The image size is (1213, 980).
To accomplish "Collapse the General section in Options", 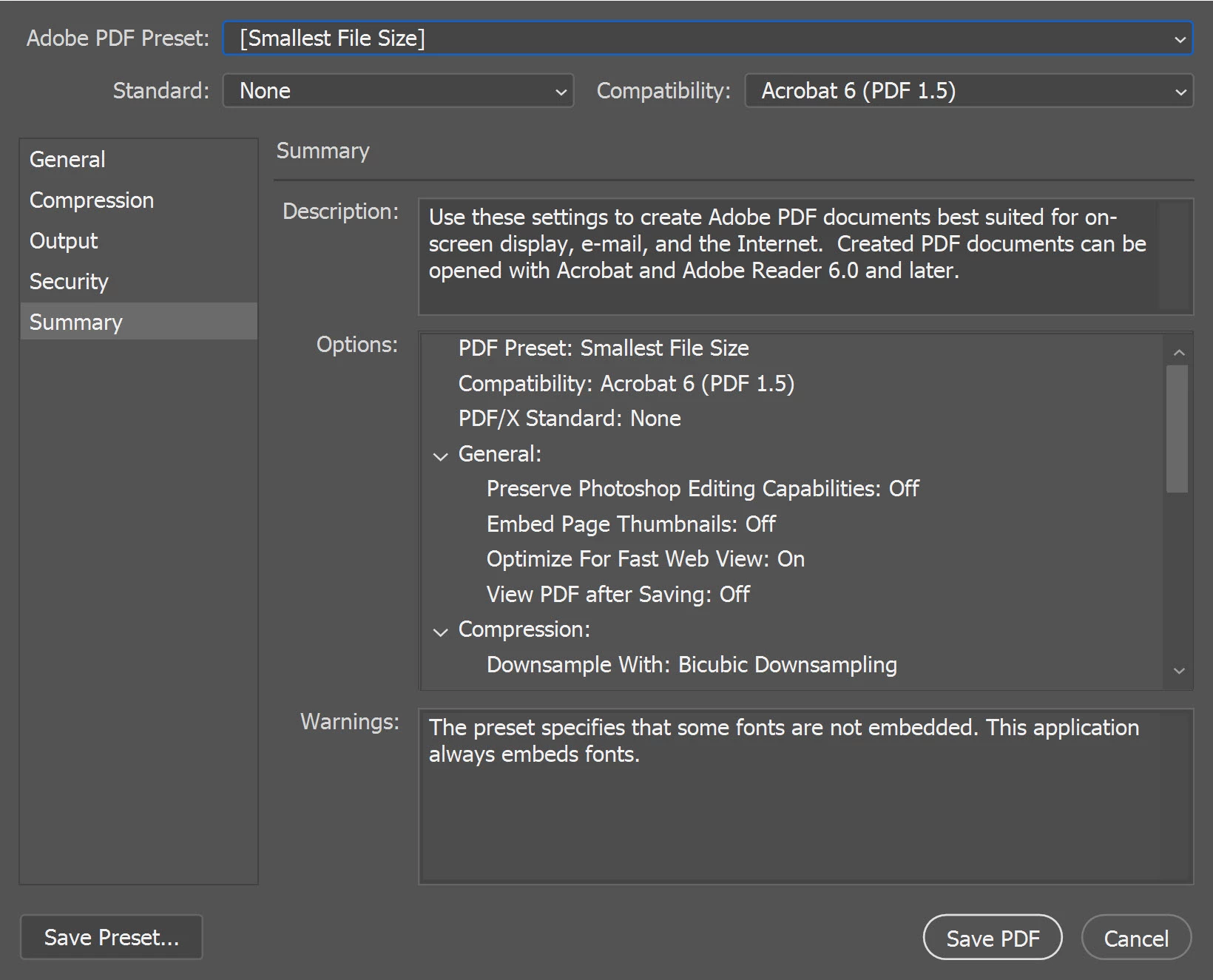I will [x=441, y=456].
